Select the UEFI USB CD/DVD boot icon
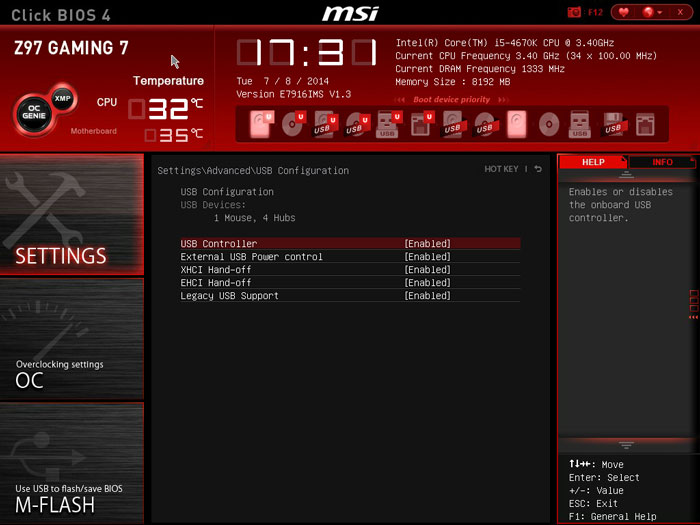 [357, 124]
